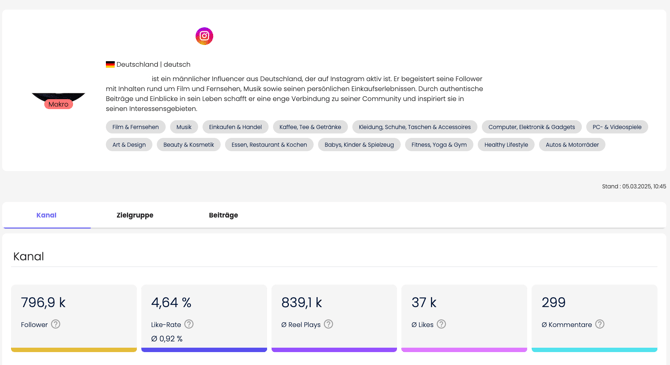
Task: Select the Healthy Lifestyle tag
Action: [506, 144]
